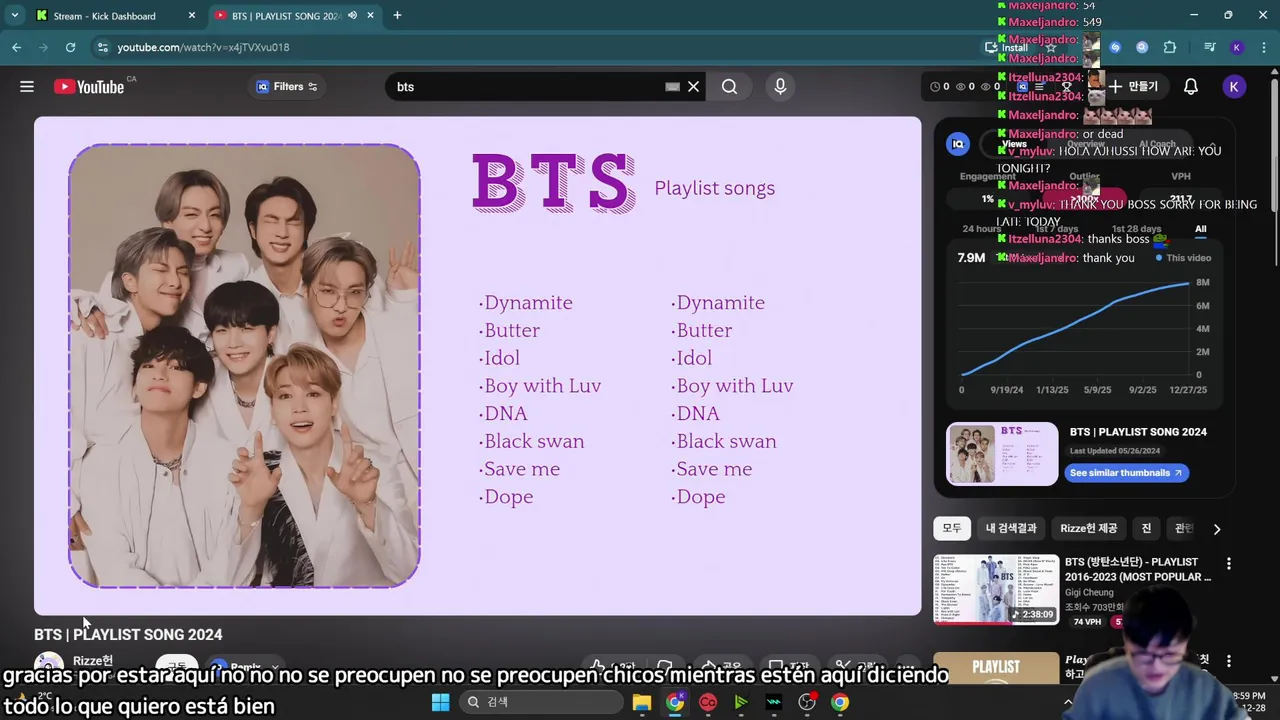Open the green play-arrow taskbar icon

point(741,702)
